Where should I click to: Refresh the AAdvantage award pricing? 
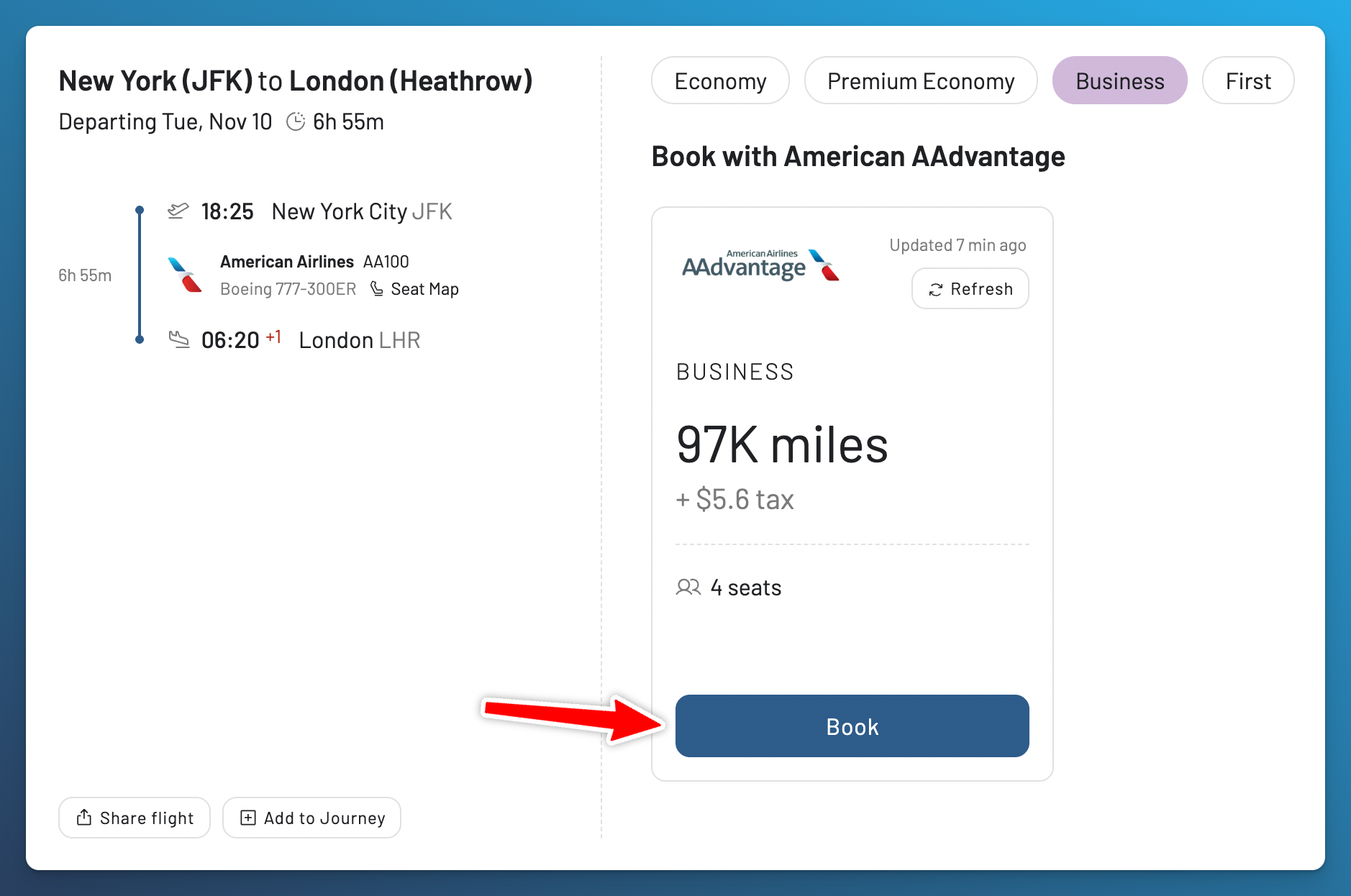970,289
